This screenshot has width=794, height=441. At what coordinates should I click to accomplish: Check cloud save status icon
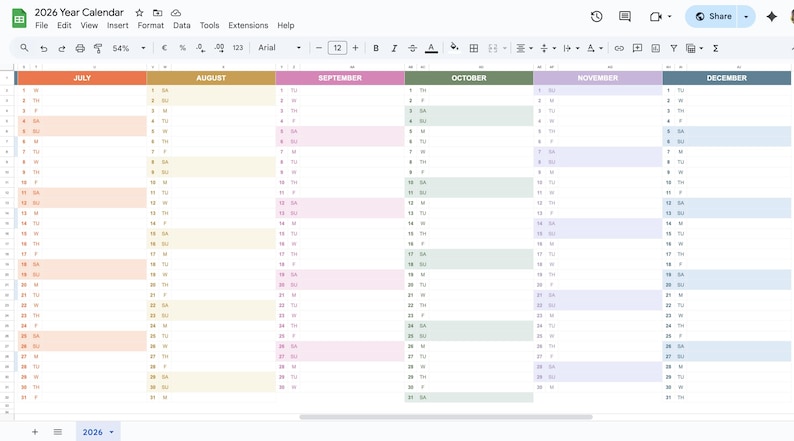(x=176, y=13)
